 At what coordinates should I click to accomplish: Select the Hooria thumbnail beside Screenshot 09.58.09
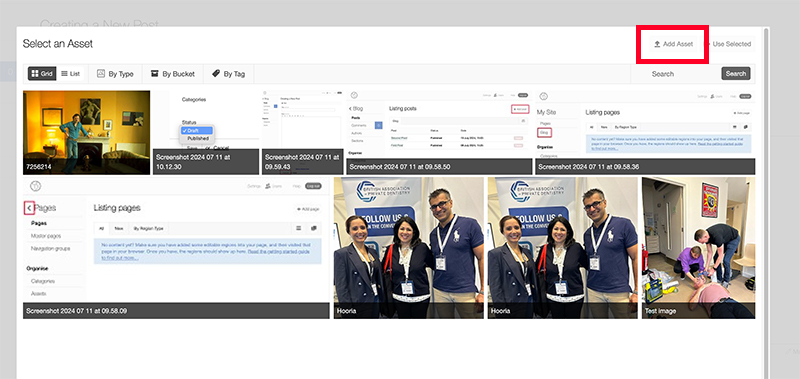(x=409, y=248)
